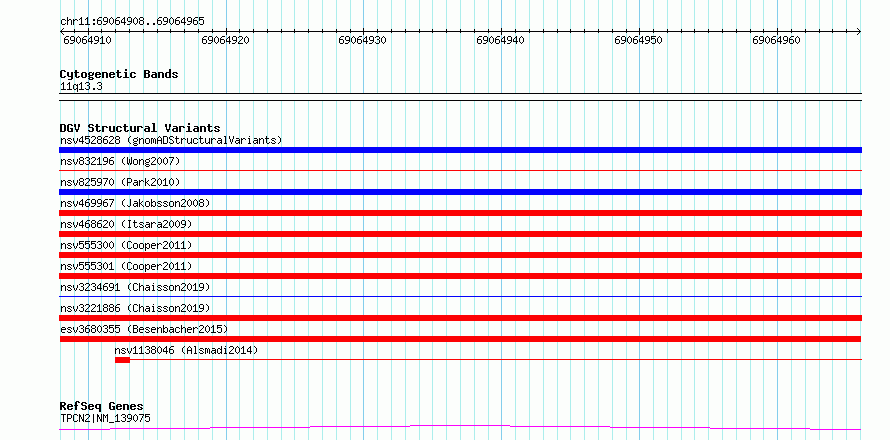Click the red bar under nsv469967
This screenshot has height=440, width=890.
[460, 213]
